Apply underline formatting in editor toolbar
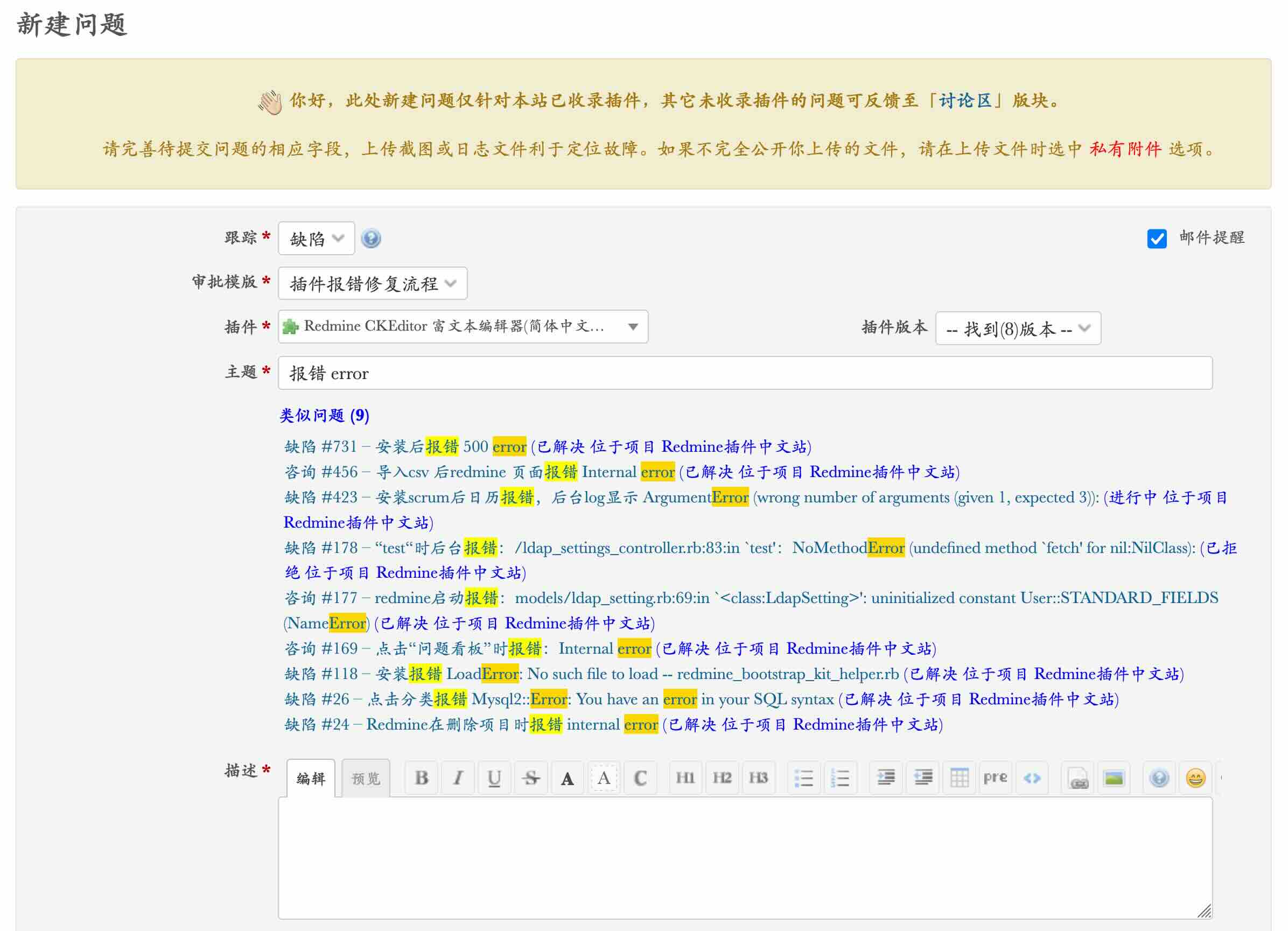The width and height of the screenshot is (1288, 931). click(x=494, y=778)
